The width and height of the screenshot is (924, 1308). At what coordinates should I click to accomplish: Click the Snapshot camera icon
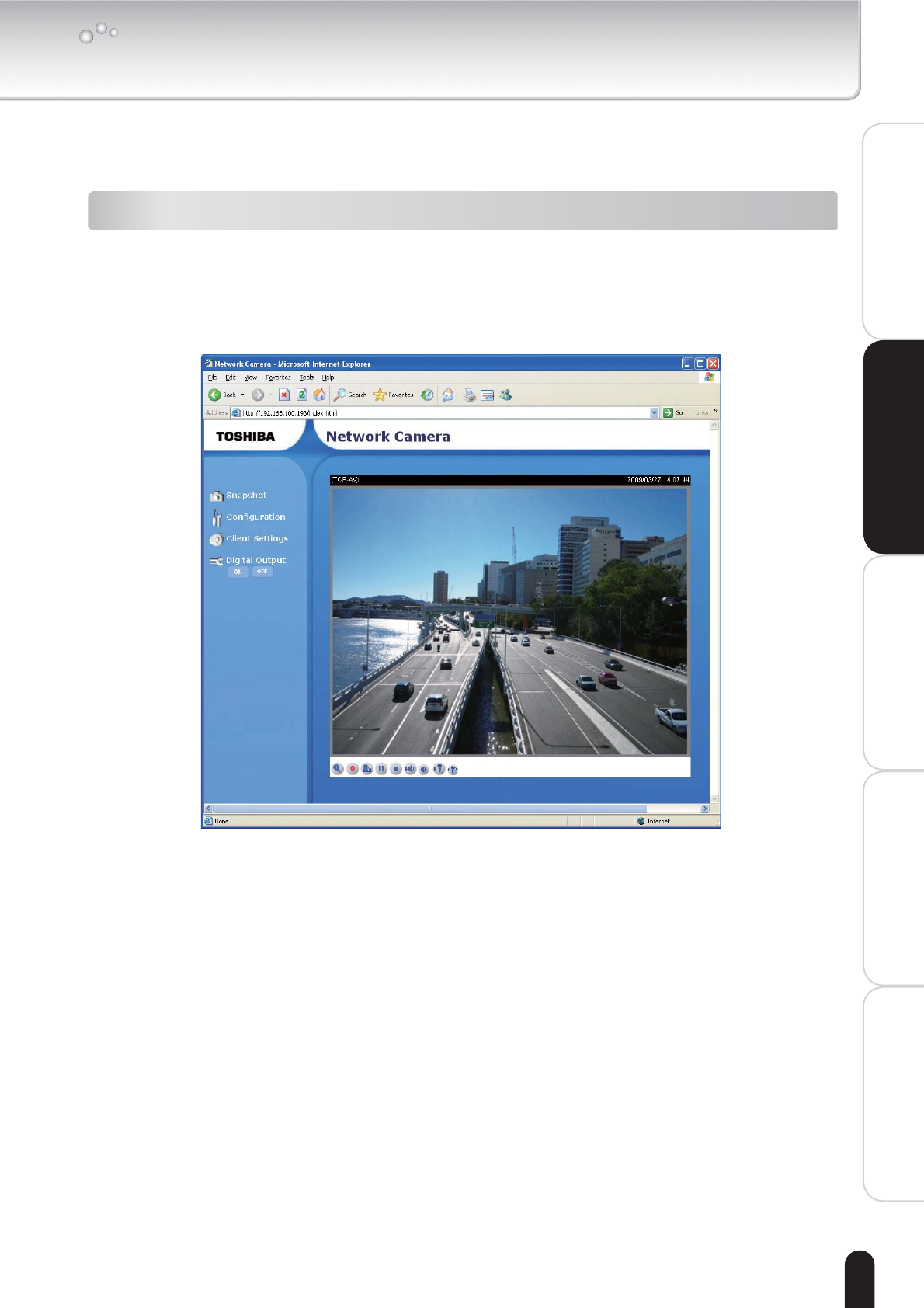click(x=217, y=496)
